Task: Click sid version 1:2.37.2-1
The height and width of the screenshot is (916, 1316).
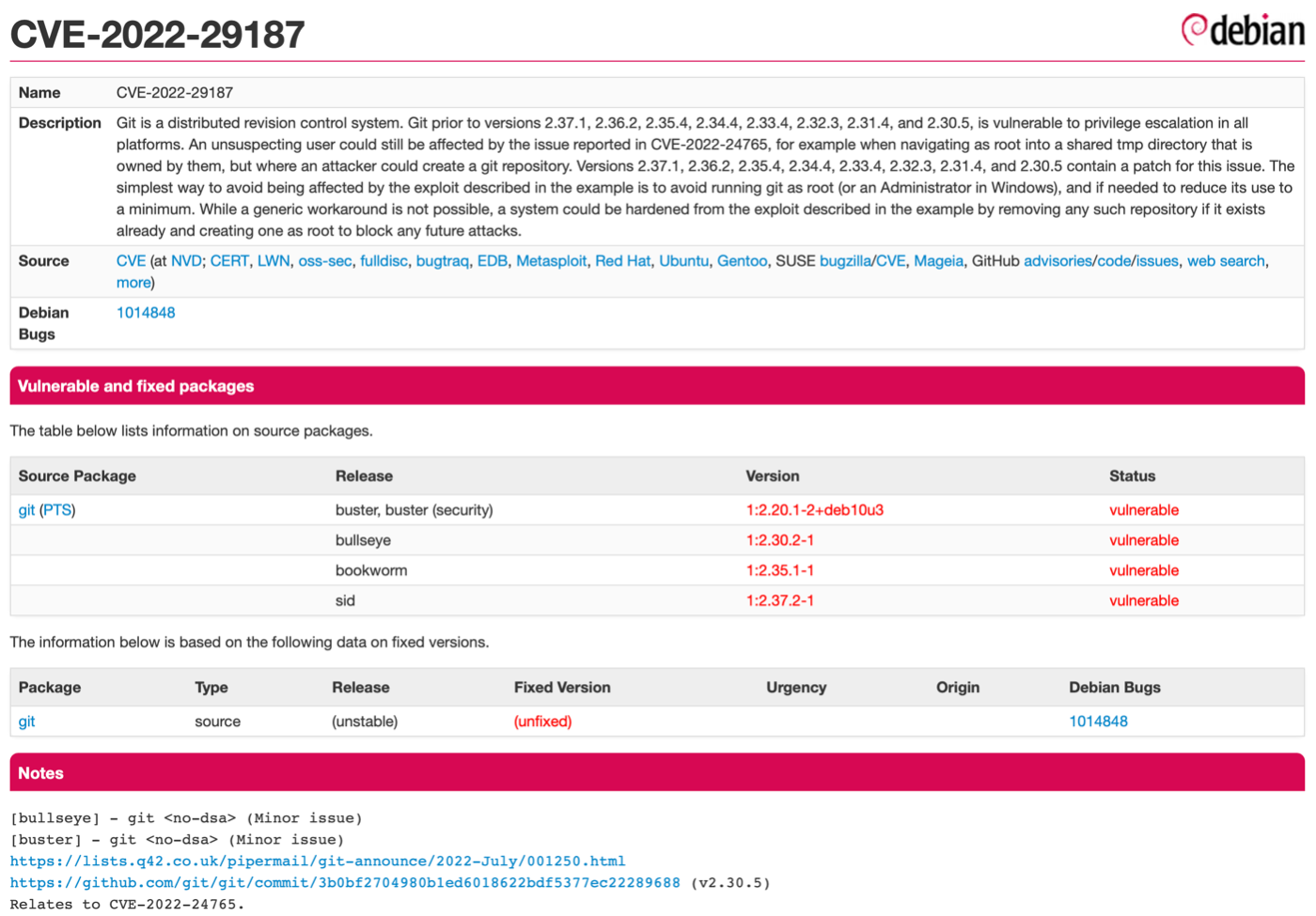Action: (780, 600)
